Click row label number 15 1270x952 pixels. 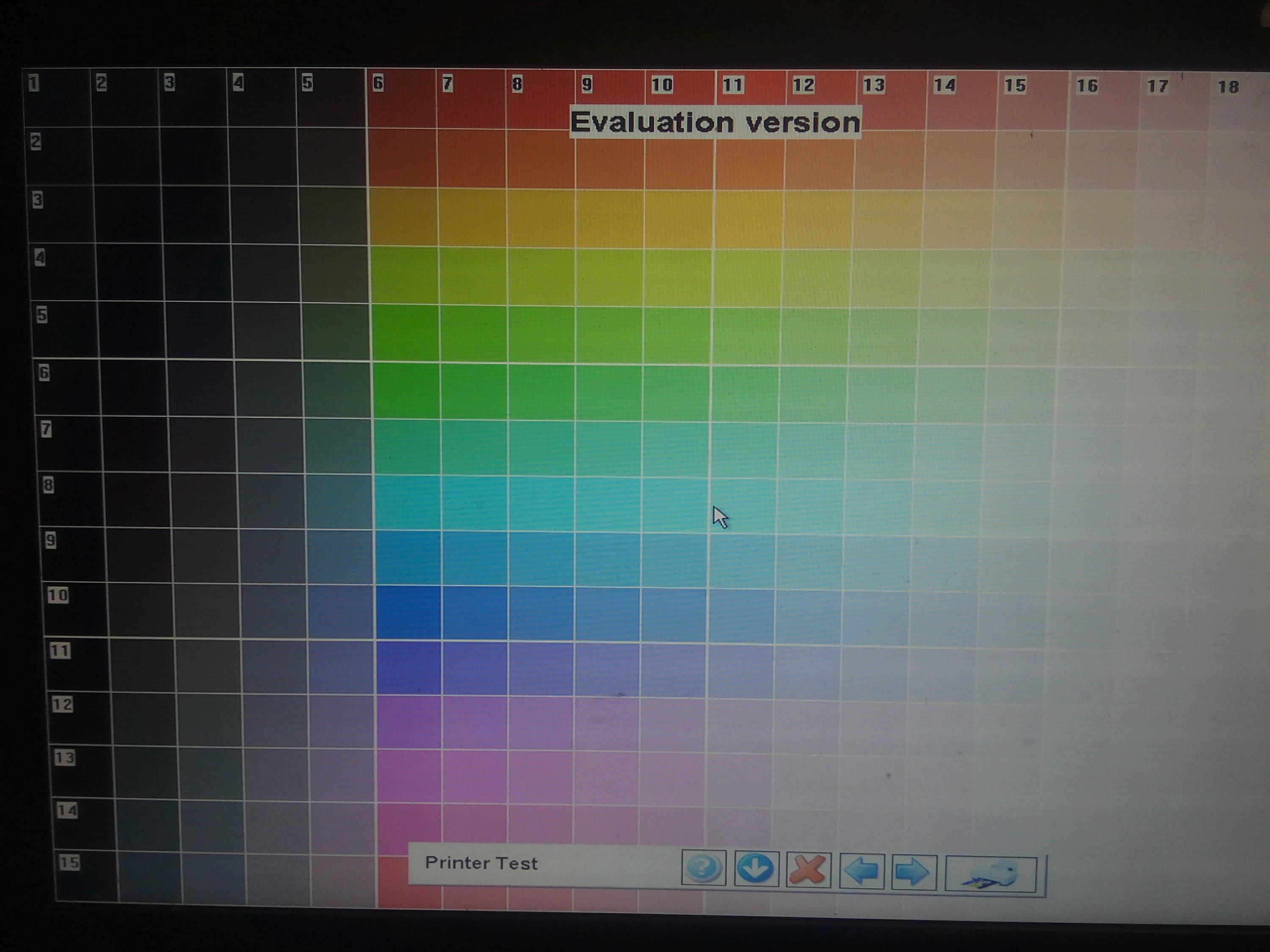69,862
